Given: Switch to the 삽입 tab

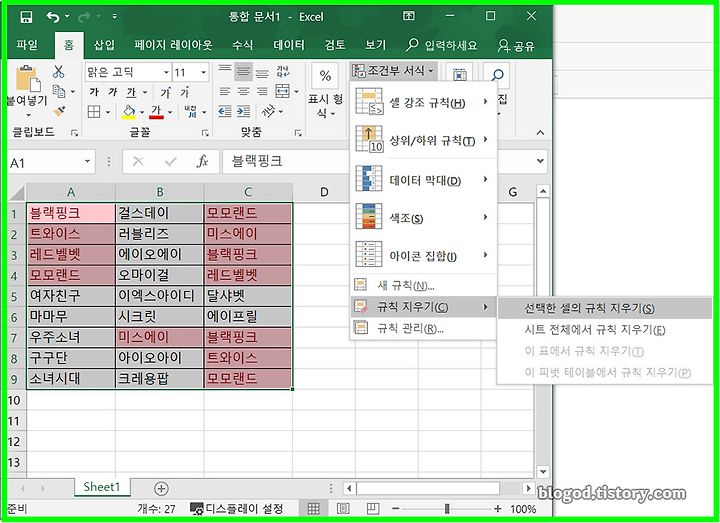Looking at the screenshot, I should [x=104, y=45].
